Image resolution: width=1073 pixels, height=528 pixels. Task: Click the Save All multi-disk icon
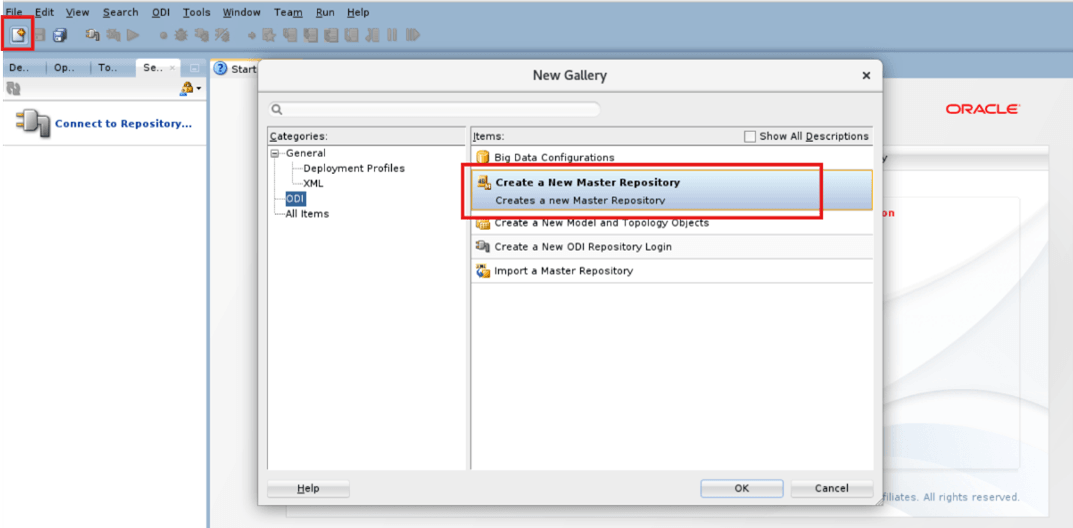coord(60,35)
